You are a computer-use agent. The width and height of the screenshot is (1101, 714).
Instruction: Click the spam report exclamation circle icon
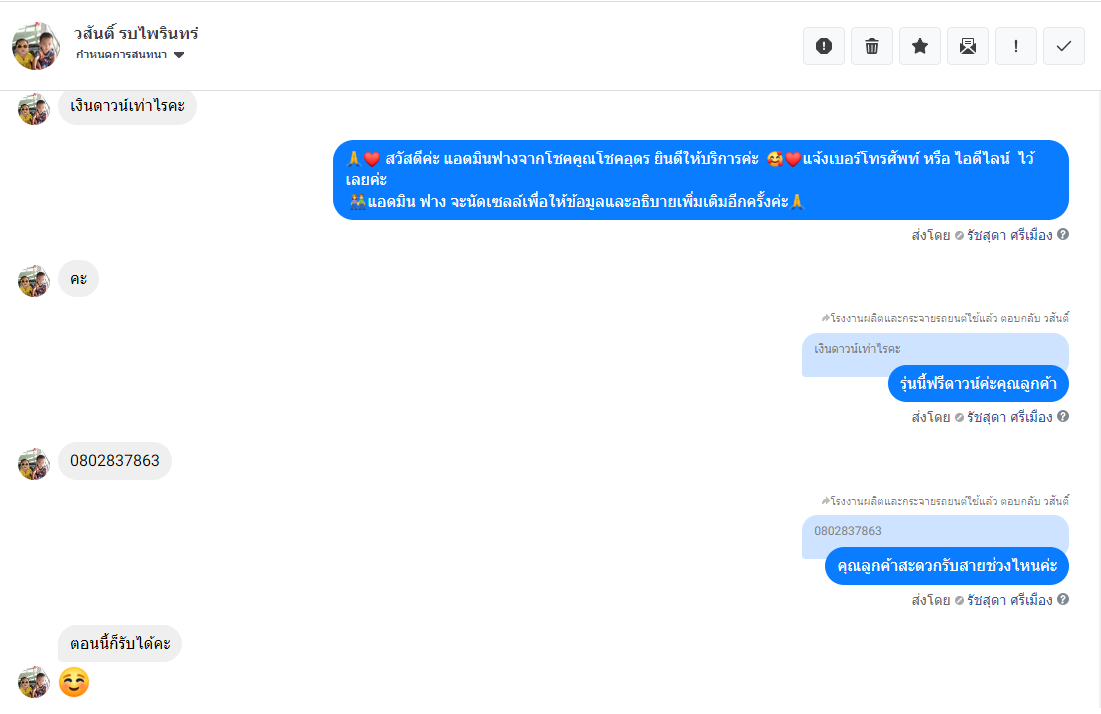pyautogui.click(x=824, y=46)
